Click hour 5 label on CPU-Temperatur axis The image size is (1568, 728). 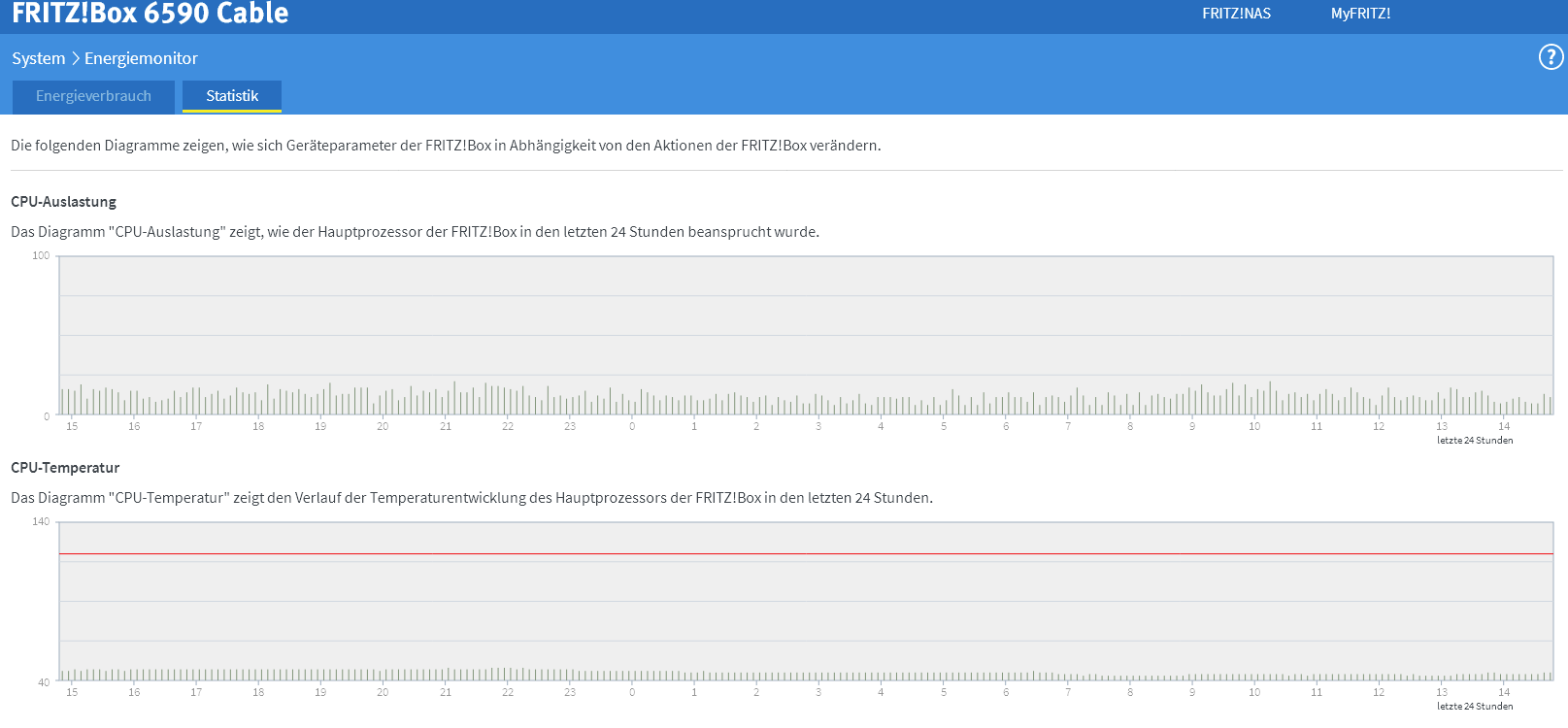(x=944, y=692)
